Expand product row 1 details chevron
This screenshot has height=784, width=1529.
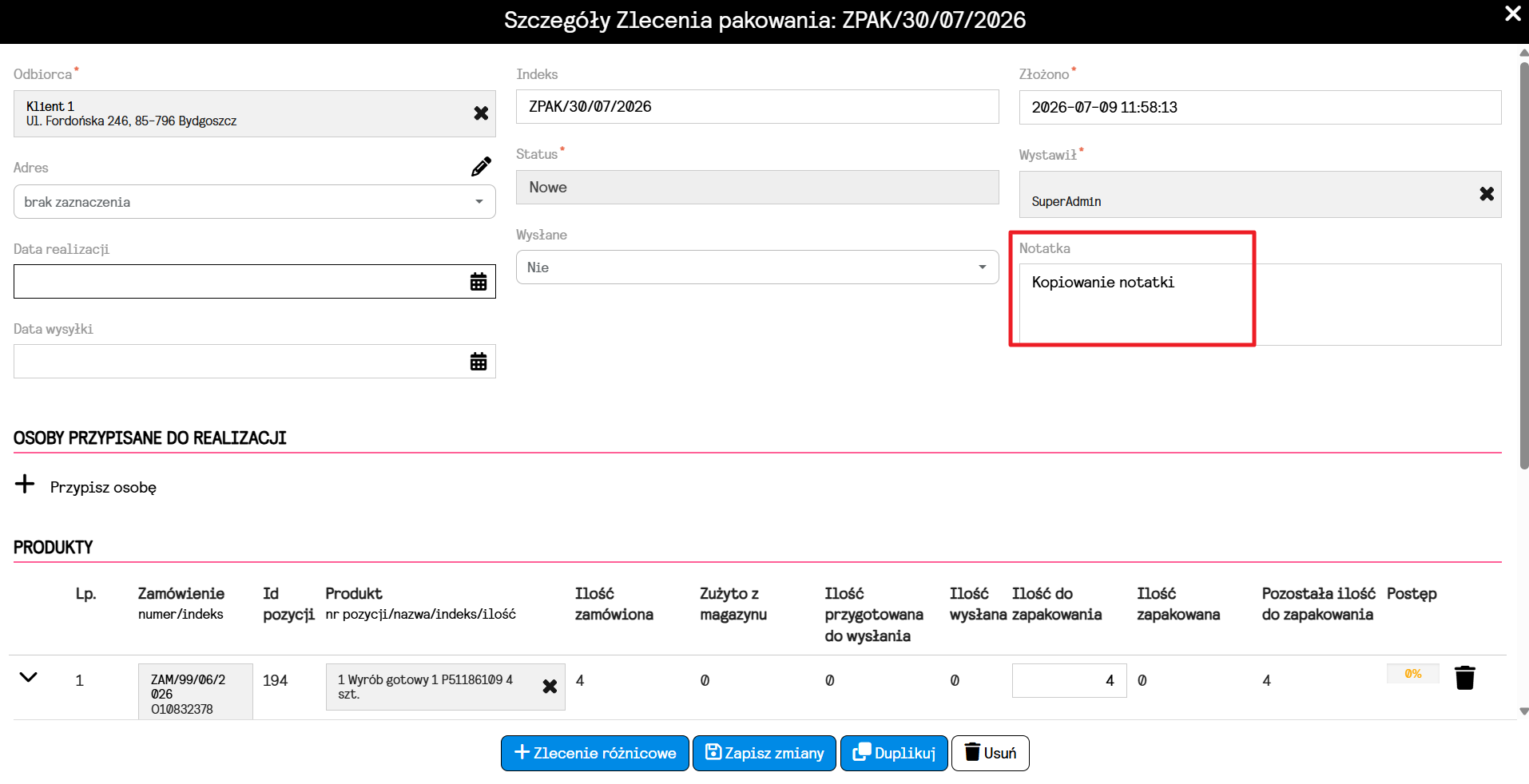pos(29,677)
